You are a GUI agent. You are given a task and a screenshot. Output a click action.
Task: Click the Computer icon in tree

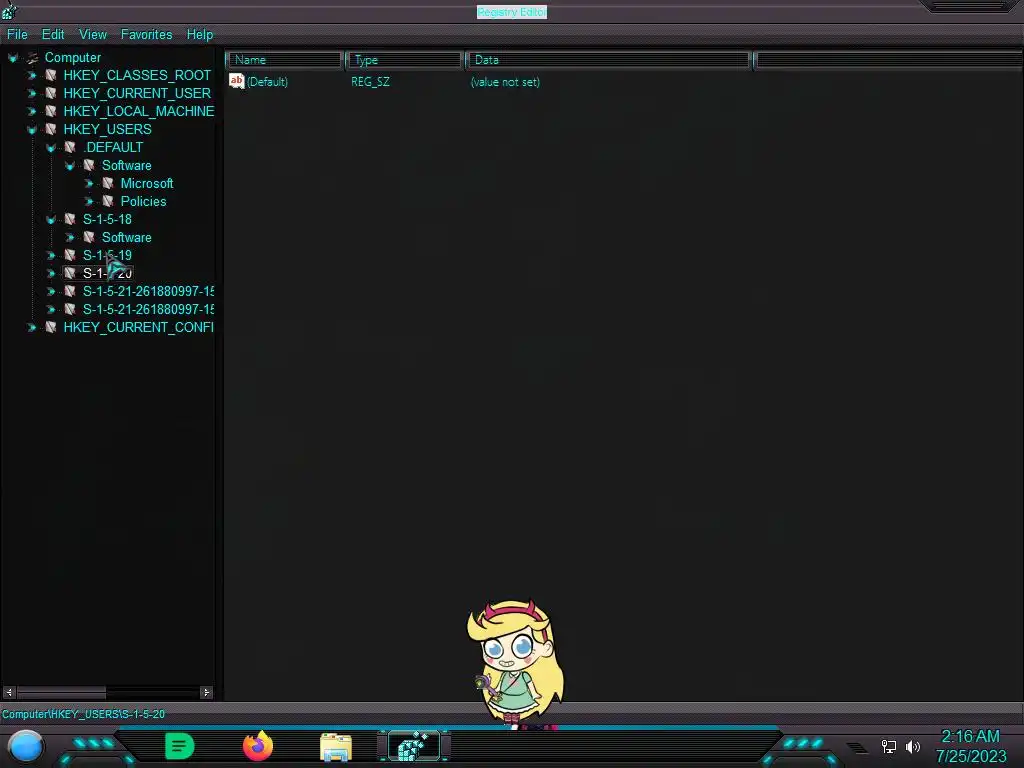[32, 57]
